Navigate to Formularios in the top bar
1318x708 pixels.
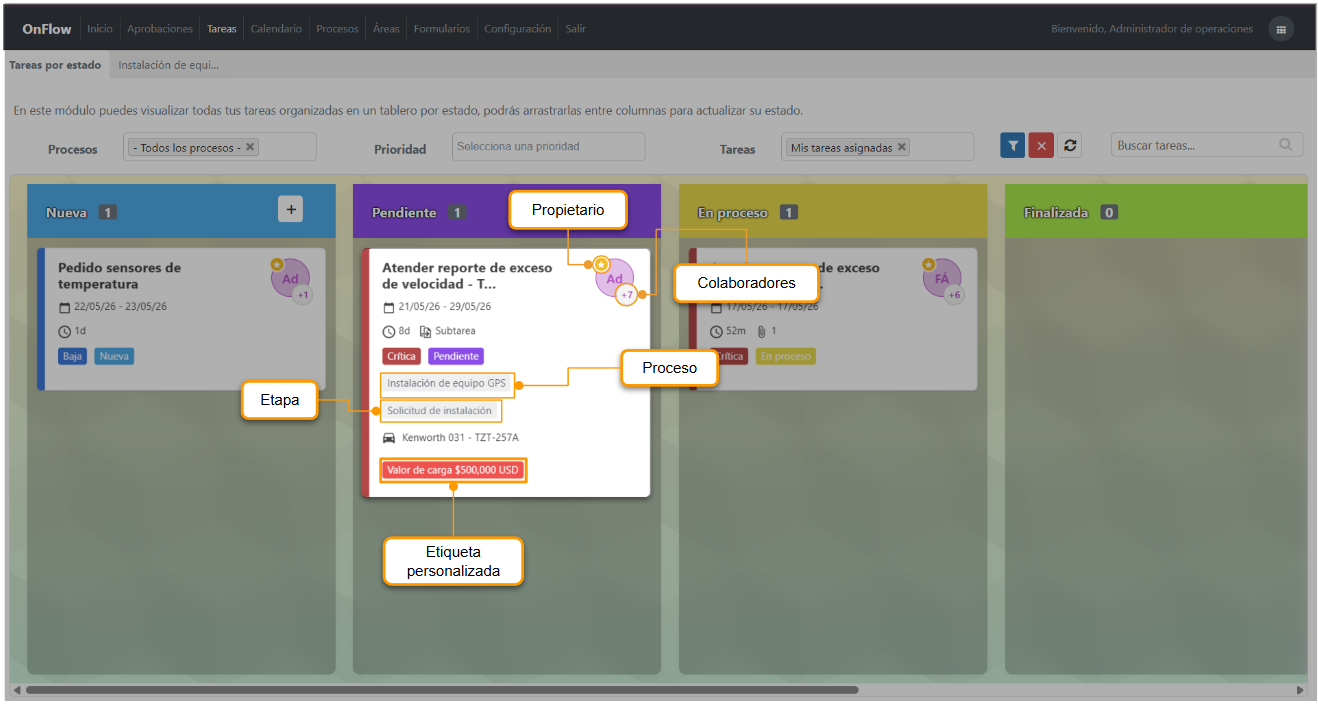click(441, 29)
